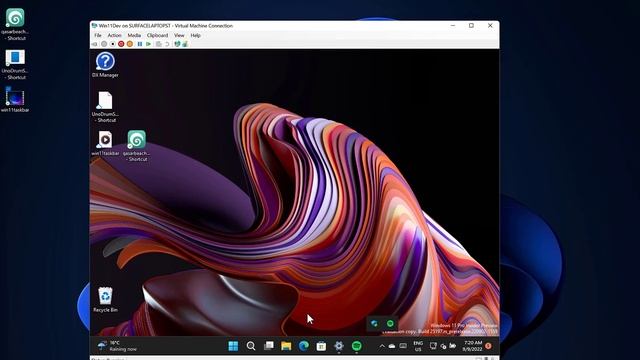Click the OneDrive cloud tray icon
The height and width of the screenshot is (360, 640).
tap(392, 346)
